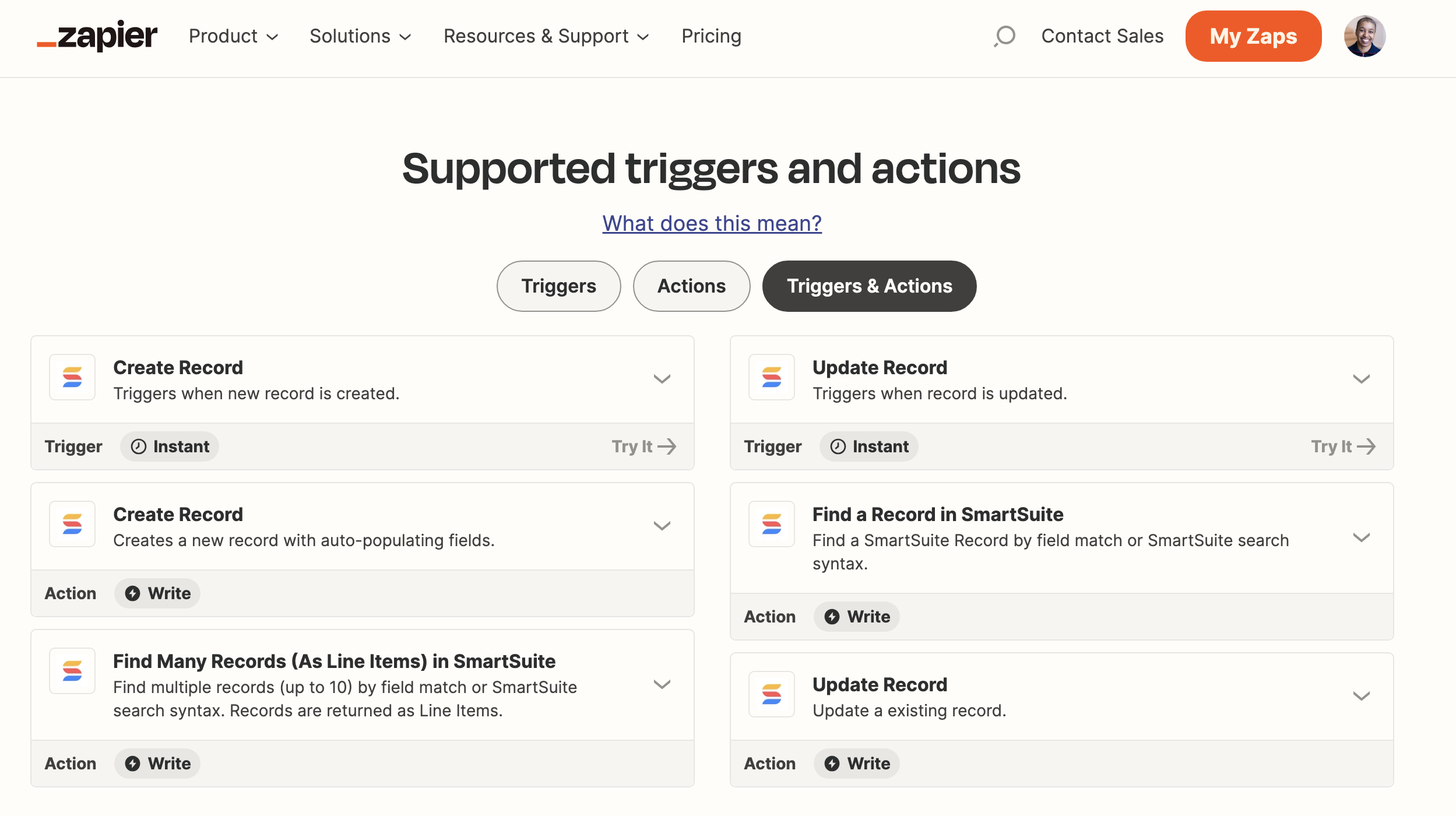Expand details for Find Many Records action
Screen dimensions: 1456x816
coord(662,684)
